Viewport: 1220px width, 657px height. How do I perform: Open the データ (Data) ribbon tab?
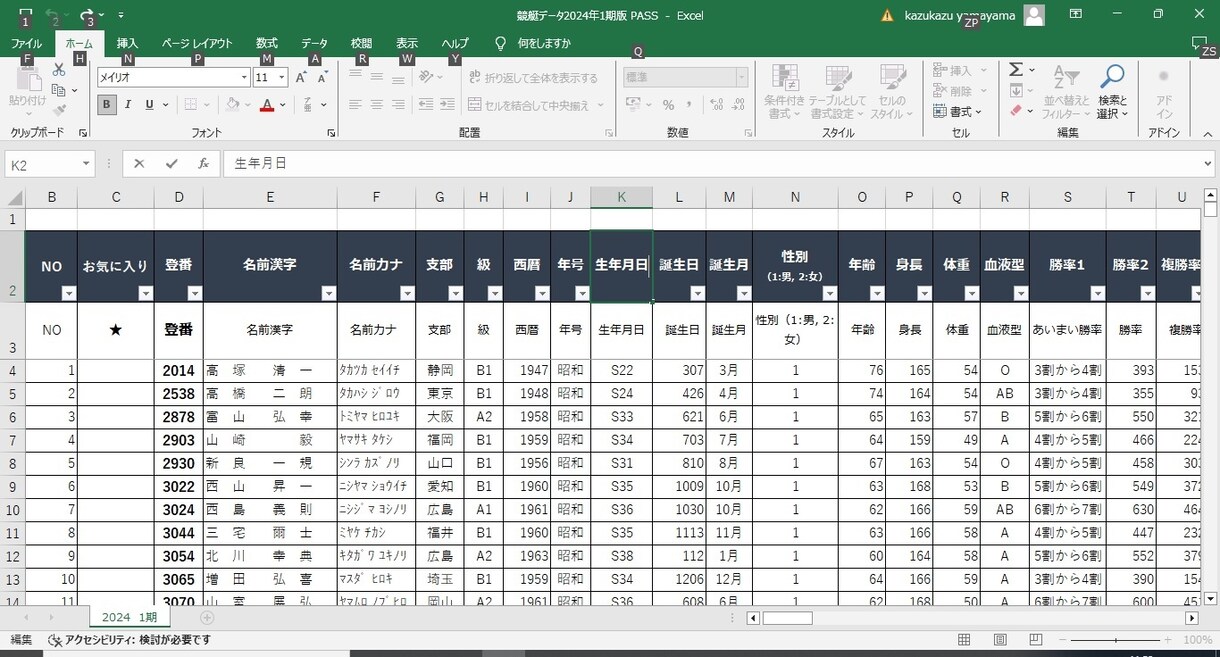(x=314, y=44)
